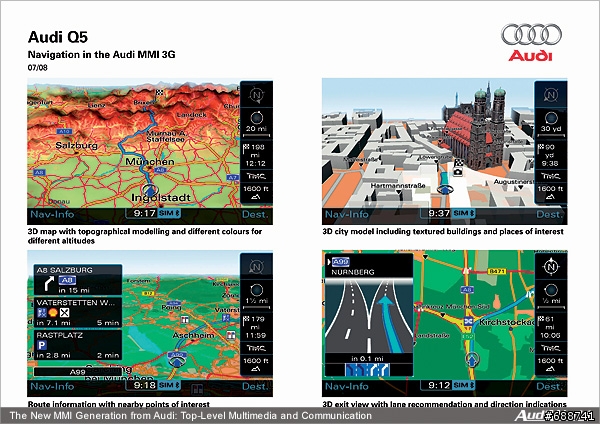The image size is (600, 424).
Task: Click the SIM Bluetooth icon beside 9:37
Action: [x=463, y=213]
